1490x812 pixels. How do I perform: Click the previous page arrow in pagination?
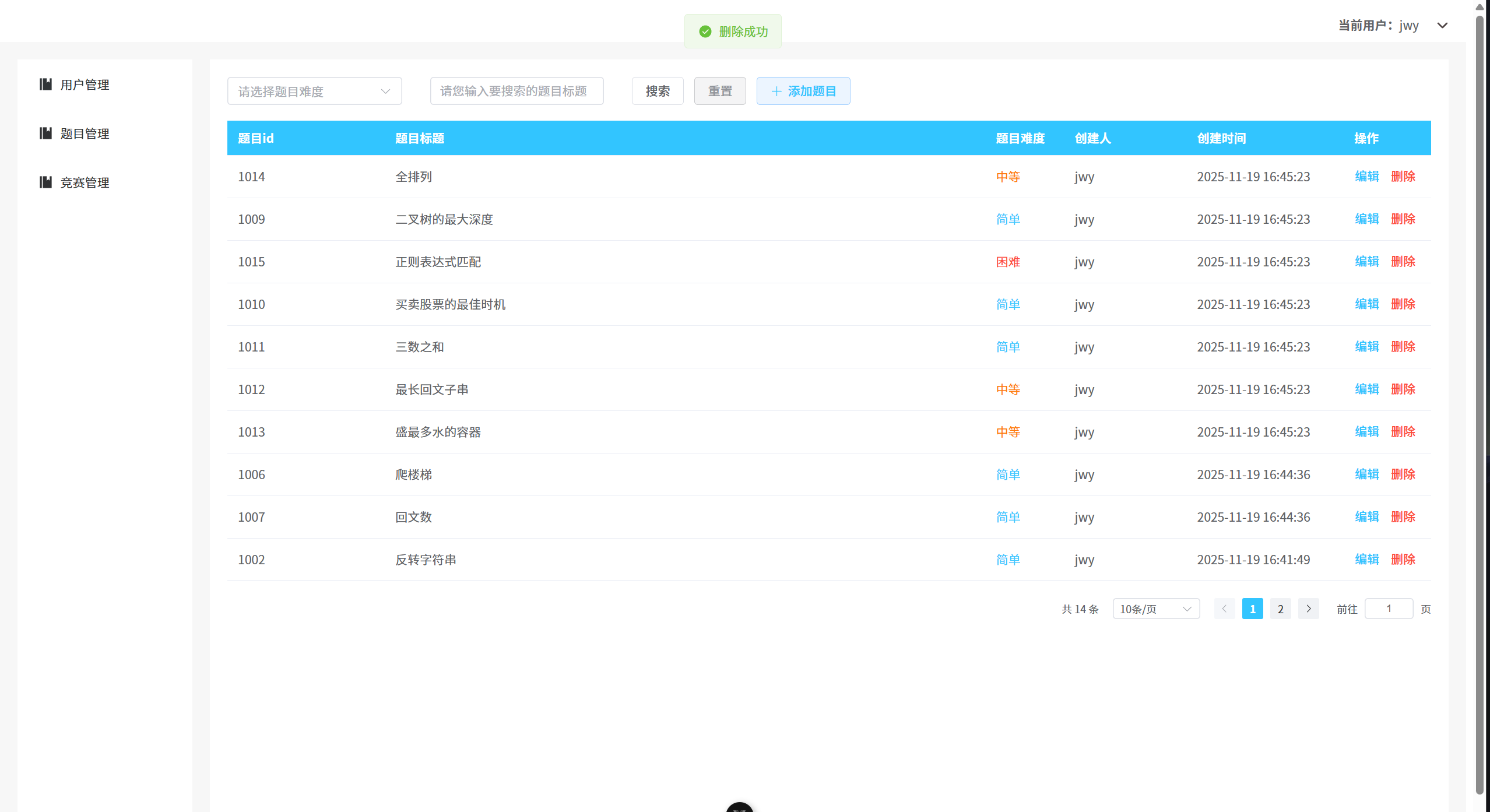tap(1224, 609)
